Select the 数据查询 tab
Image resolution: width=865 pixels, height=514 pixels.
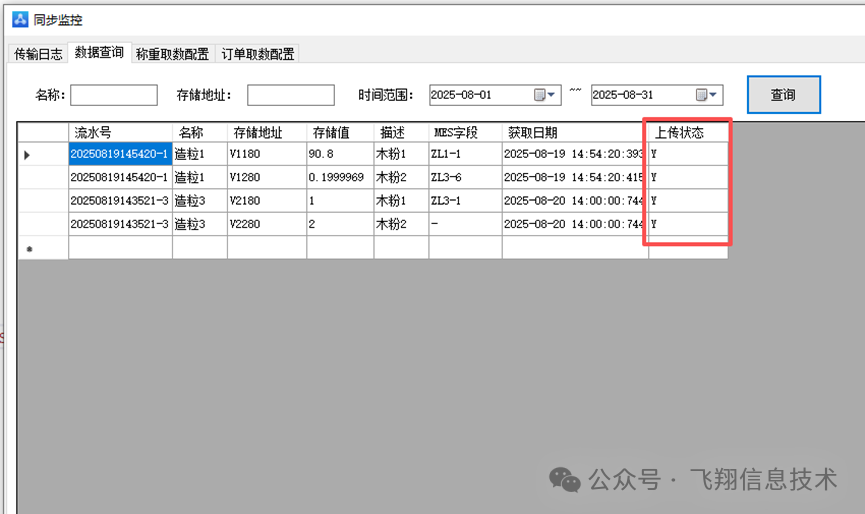(x=99, y=52)
